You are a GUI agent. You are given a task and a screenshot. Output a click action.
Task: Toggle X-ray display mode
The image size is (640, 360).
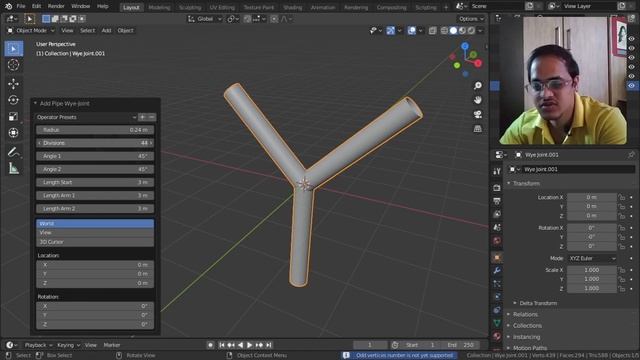point(432,31)
